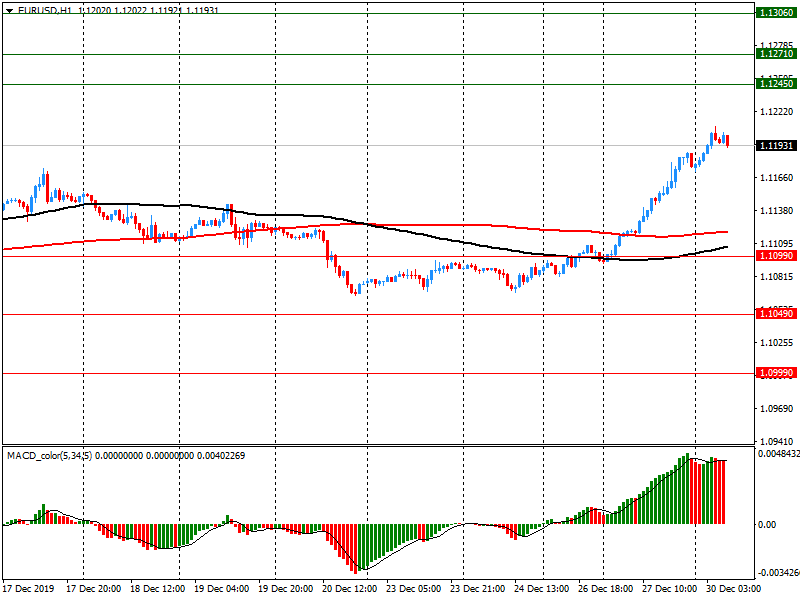The width and height of the screenshot is (800, 600).
Task: Click the MACD_color(5,34,5) indicator label
Action: point(55,456)
